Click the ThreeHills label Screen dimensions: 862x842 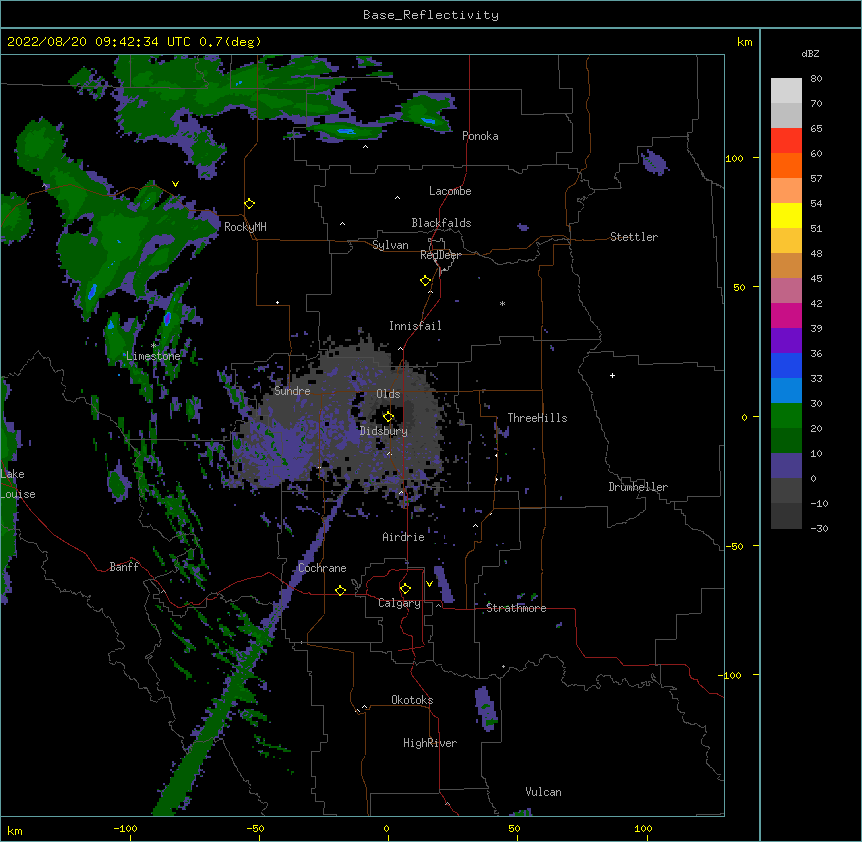[537, 418]
